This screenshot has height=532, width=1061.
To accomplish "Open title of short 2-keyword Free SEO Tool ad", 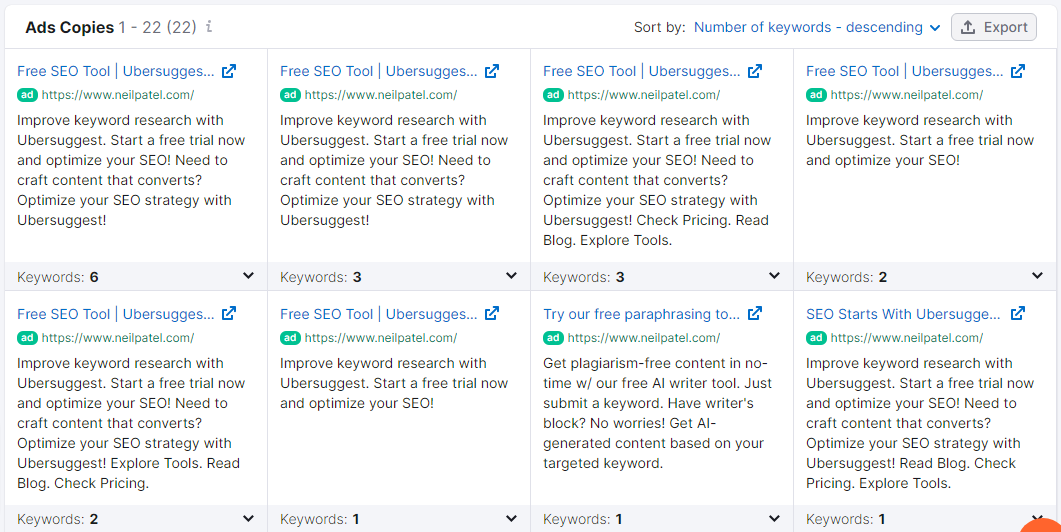I will (905, 71).
